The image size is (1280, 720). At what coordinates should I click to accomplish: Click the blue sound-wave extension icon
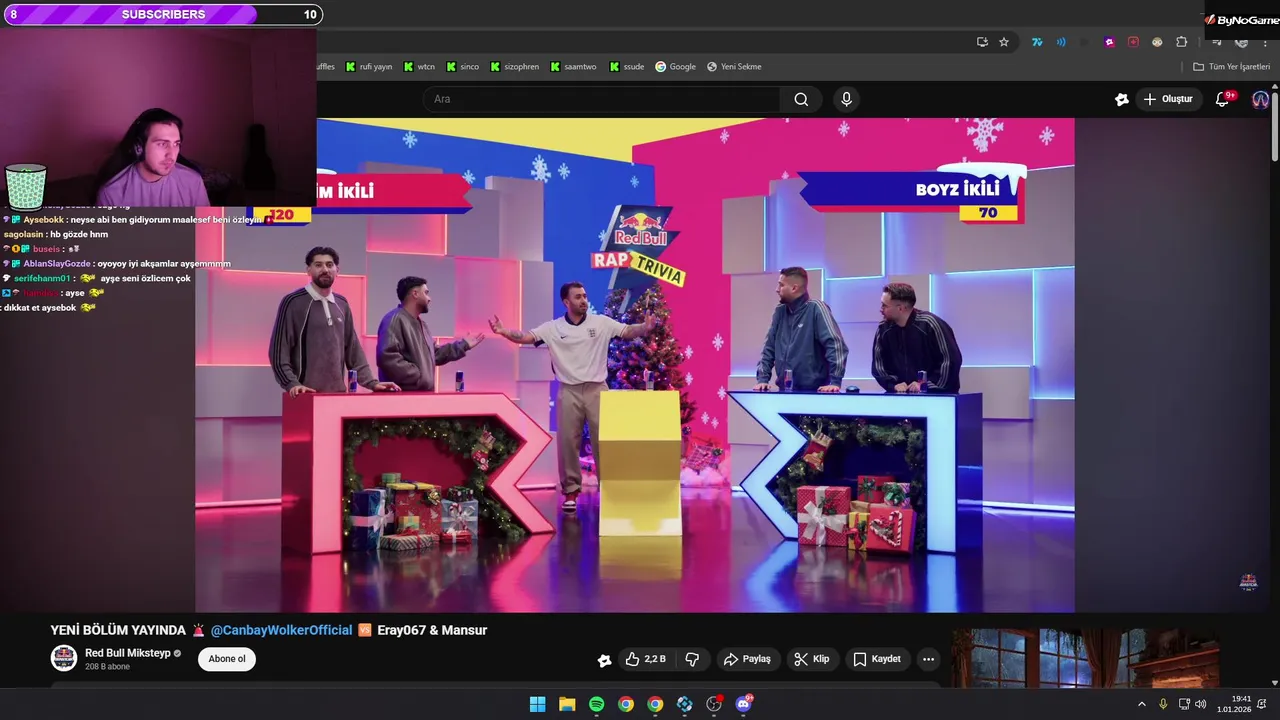pyautogui.click(x=1061, y=42)
